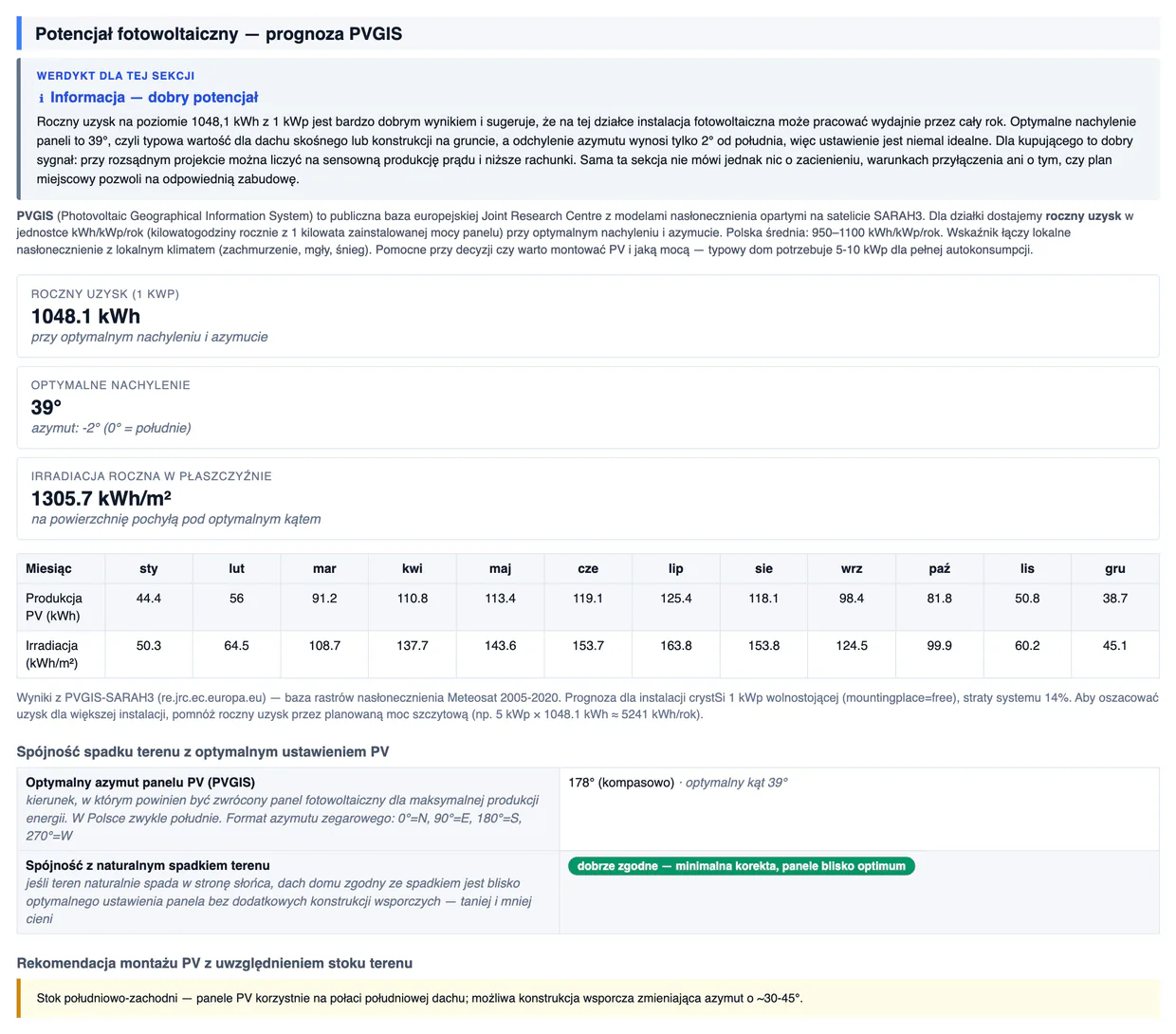Click the 'gru' month column header
The width and height of the screenshot is (1176, 1034).
pyautogui.click(x=1115, y=568)
